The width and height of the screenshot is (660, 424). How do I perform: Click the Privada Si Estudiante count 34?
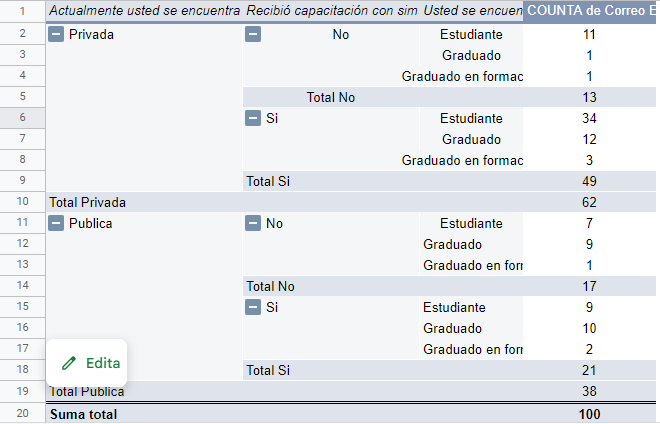tap(589, 118)
